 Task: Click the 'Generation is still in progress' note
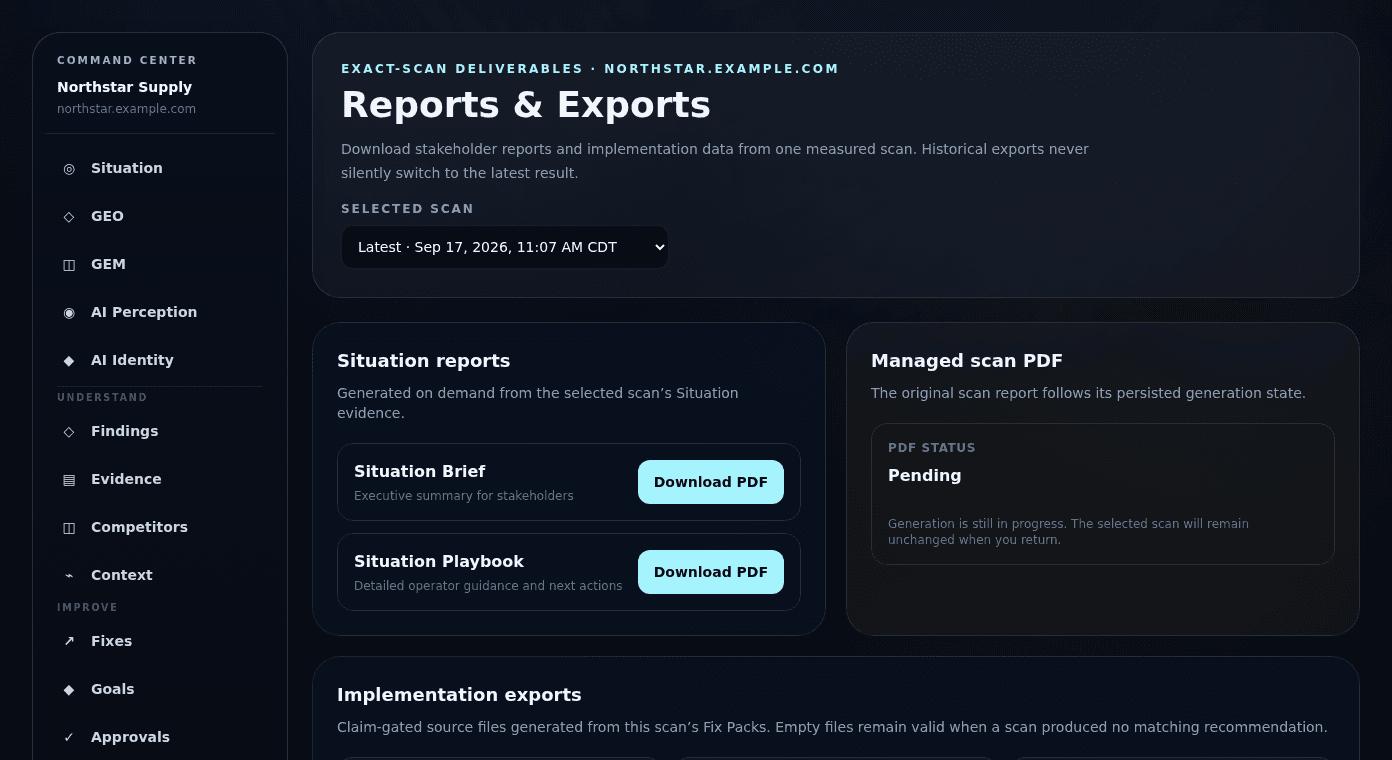(1068, 531)
